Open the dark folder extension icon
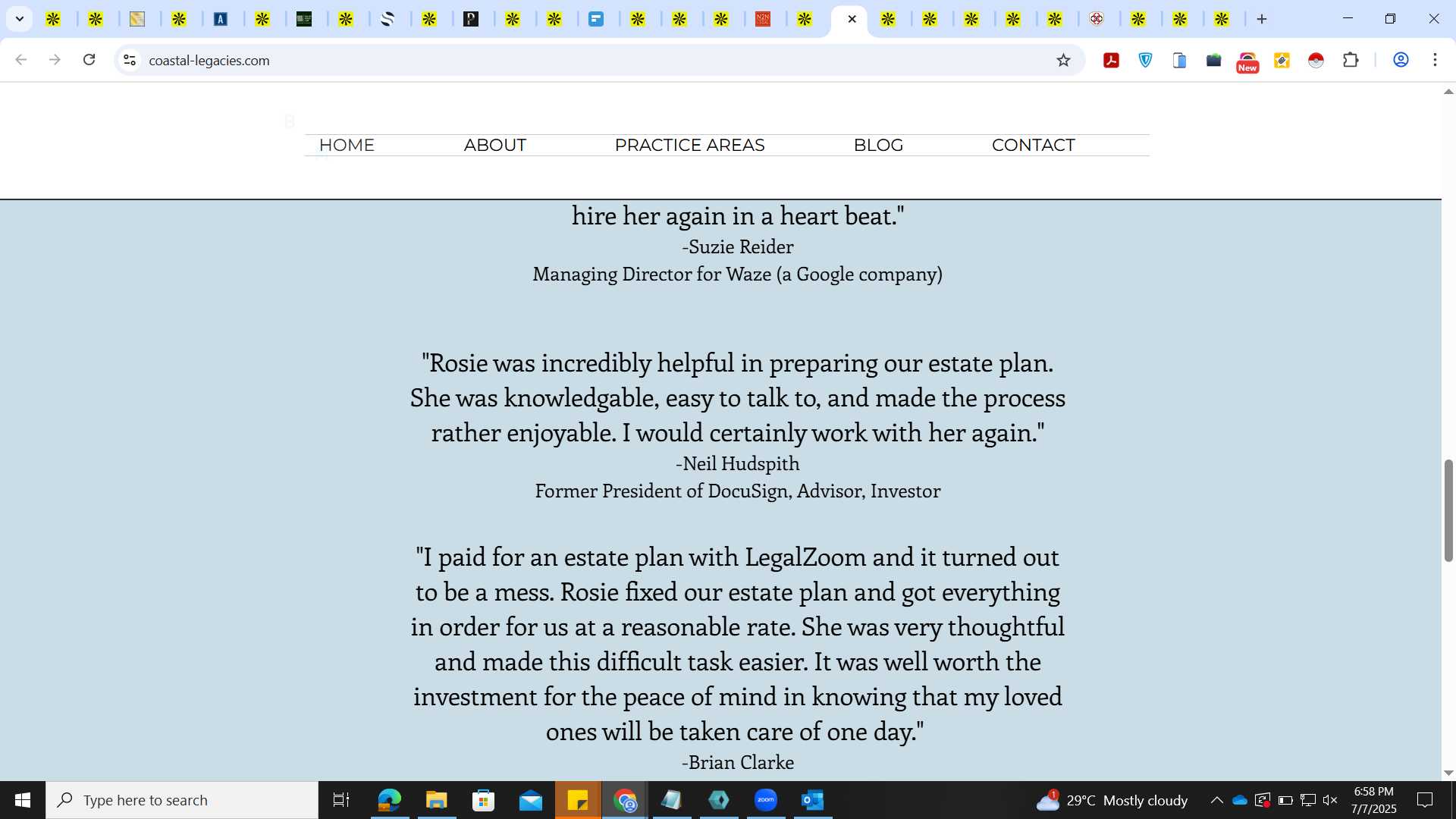 pos(1213,60)
